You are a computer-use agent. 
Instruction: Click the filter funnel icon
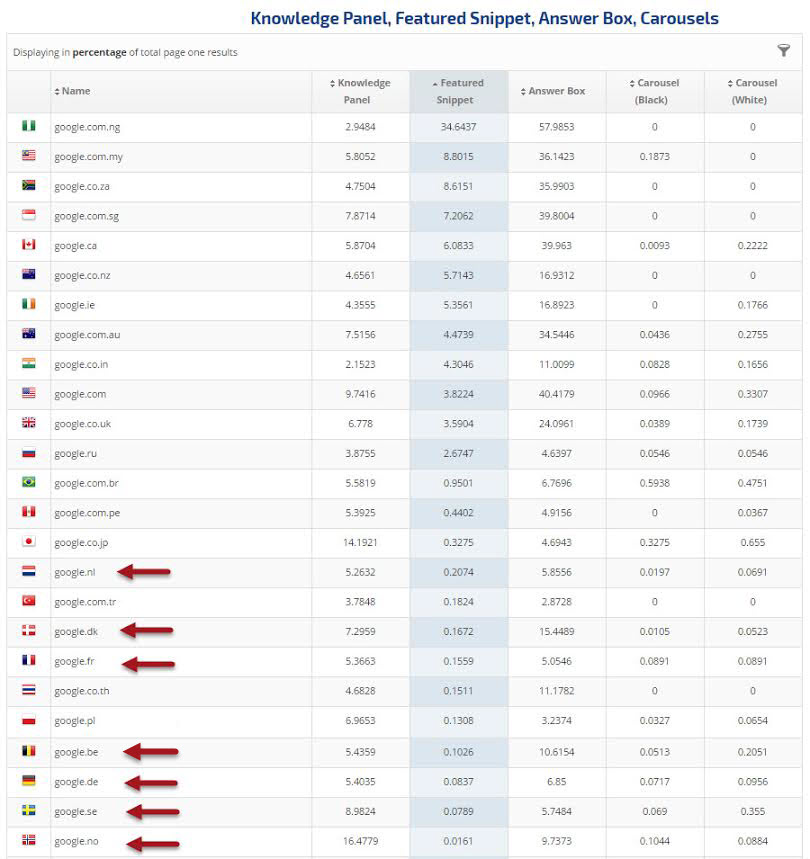tap(784, 51)
